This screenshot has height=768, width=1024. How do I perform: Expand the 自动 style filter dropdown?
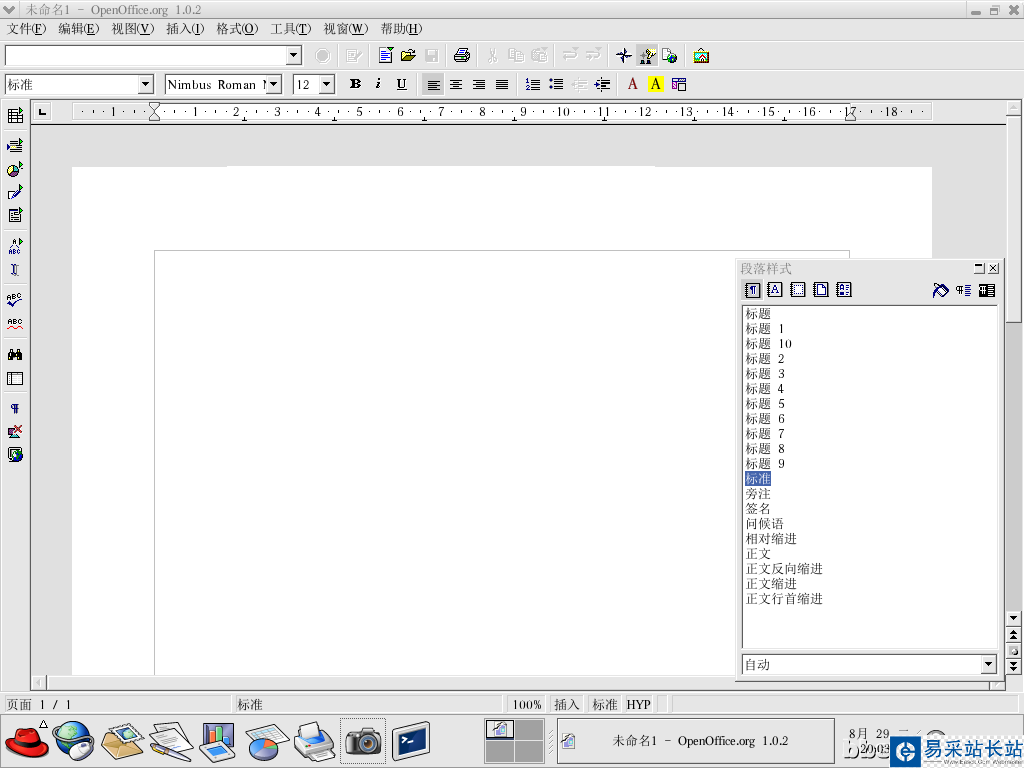[989, 665]
